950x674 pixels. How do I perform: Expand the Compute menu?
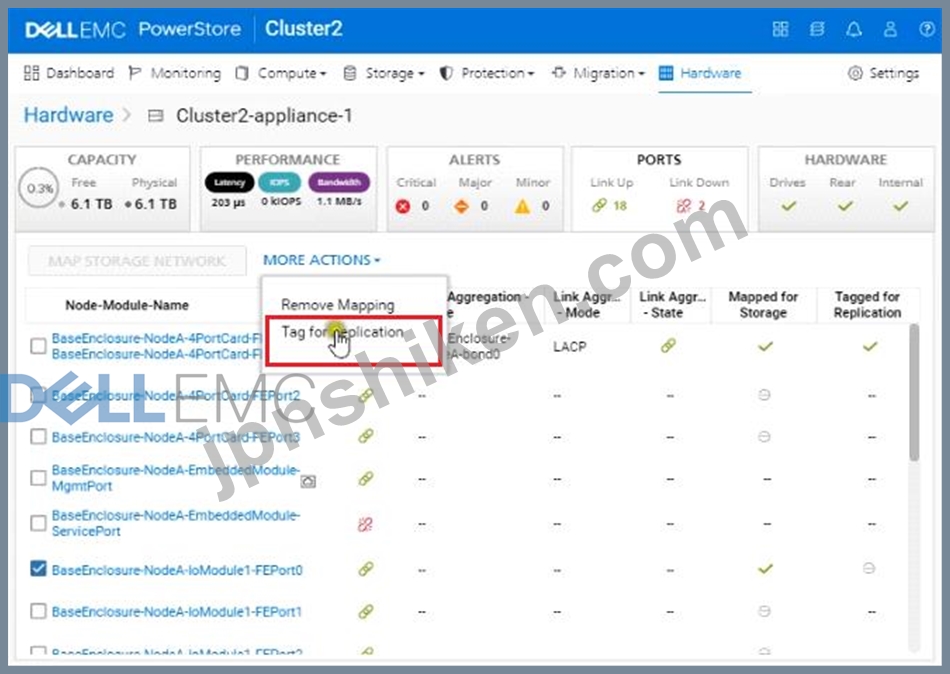282,73
